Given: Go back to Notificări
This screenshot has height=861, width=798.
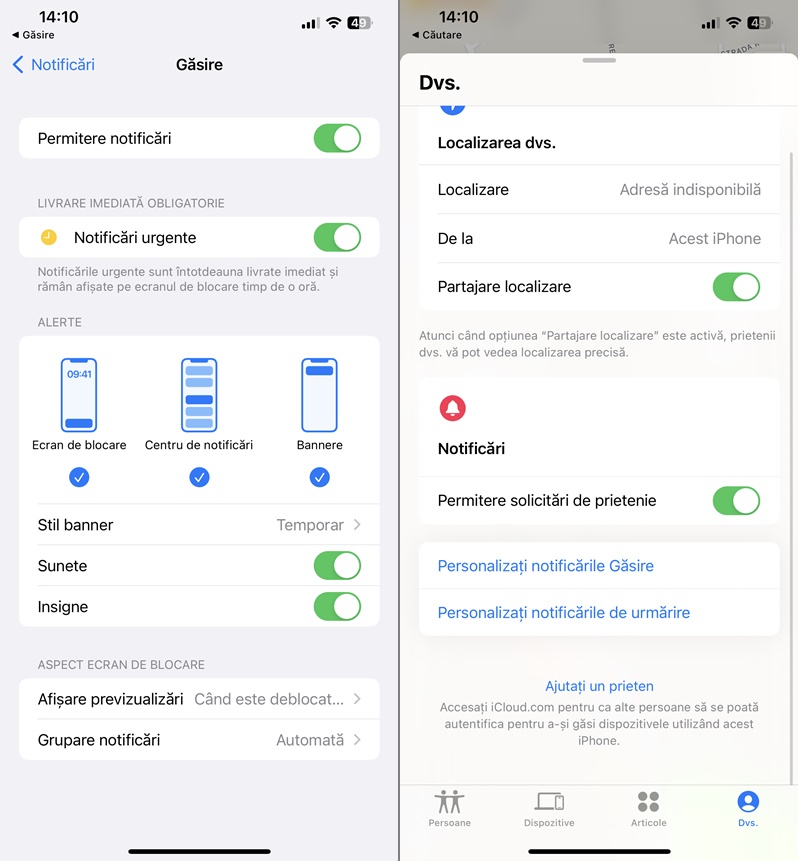Looking at the screenshot, I should coord(53,65).
